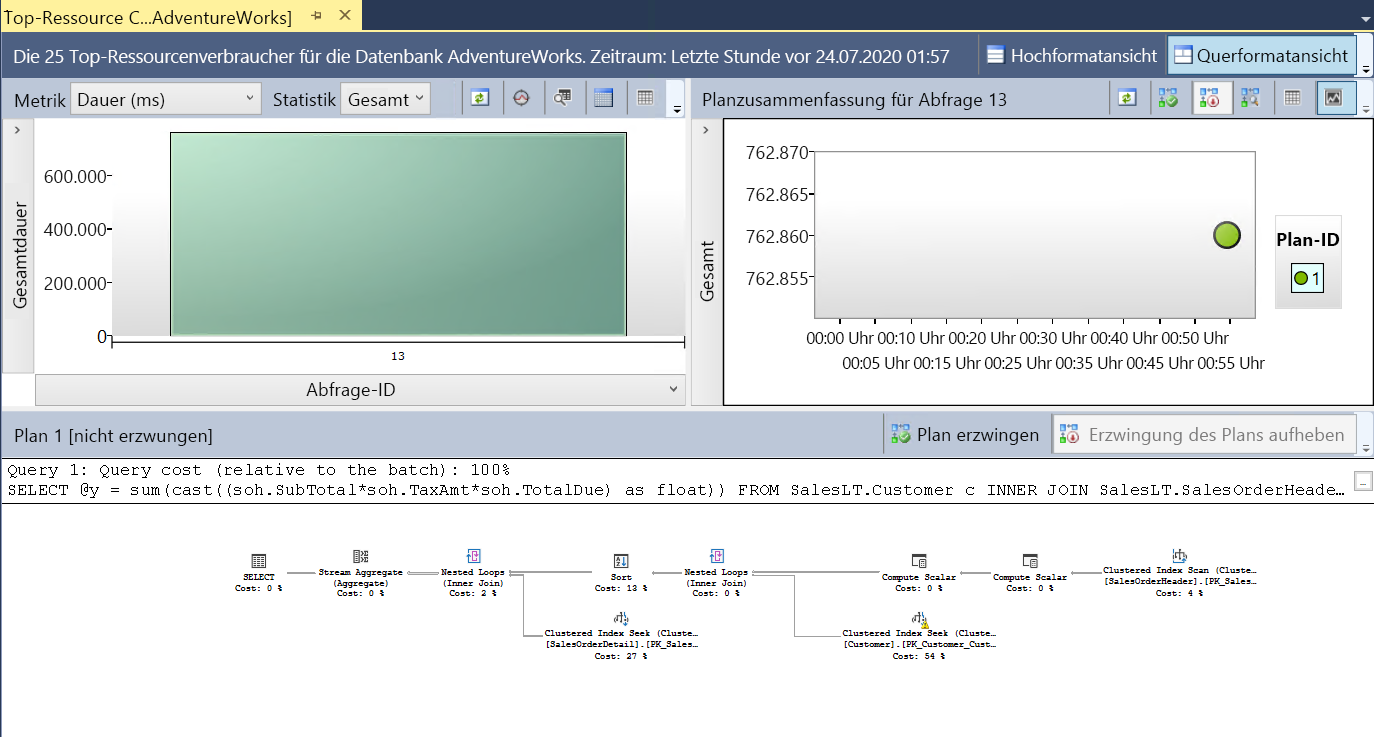The width and height of the screenshot is (1374, 737).
Task: Click Erzwingung des Plans aufheben button
Action: click(x=1204, y=435)
